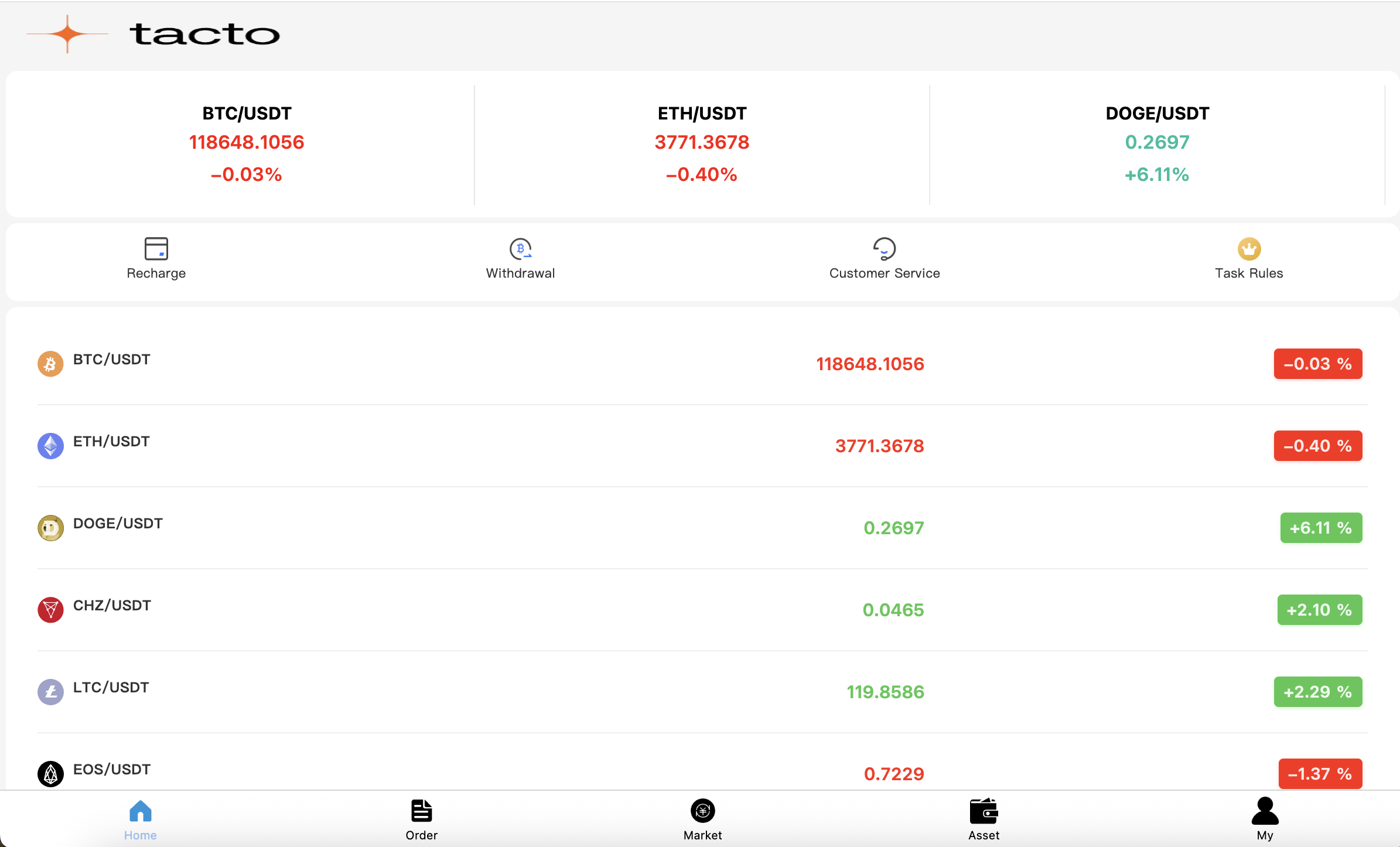Click the Customer Service label
The height and width of the screenshot is (847, 1400).
885,274
